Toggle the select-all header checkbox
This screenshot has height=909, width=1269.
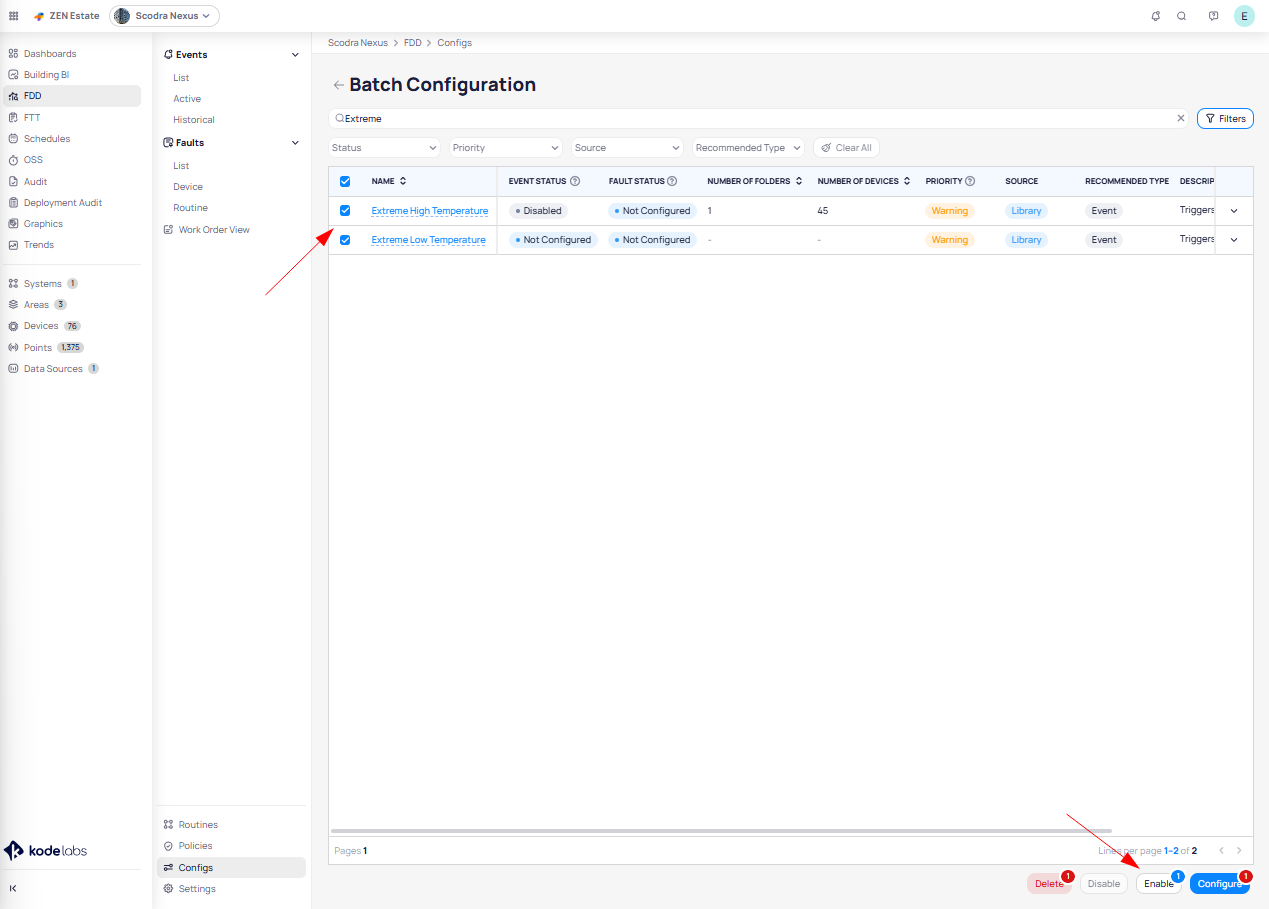[x=345, y=181]
